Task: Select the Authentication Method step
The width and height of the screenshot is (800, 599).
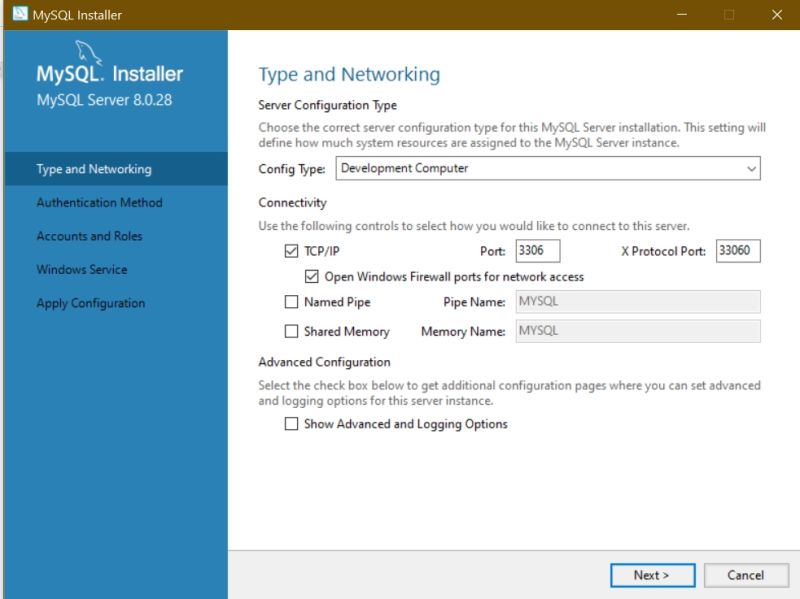Action: (98, 202)
